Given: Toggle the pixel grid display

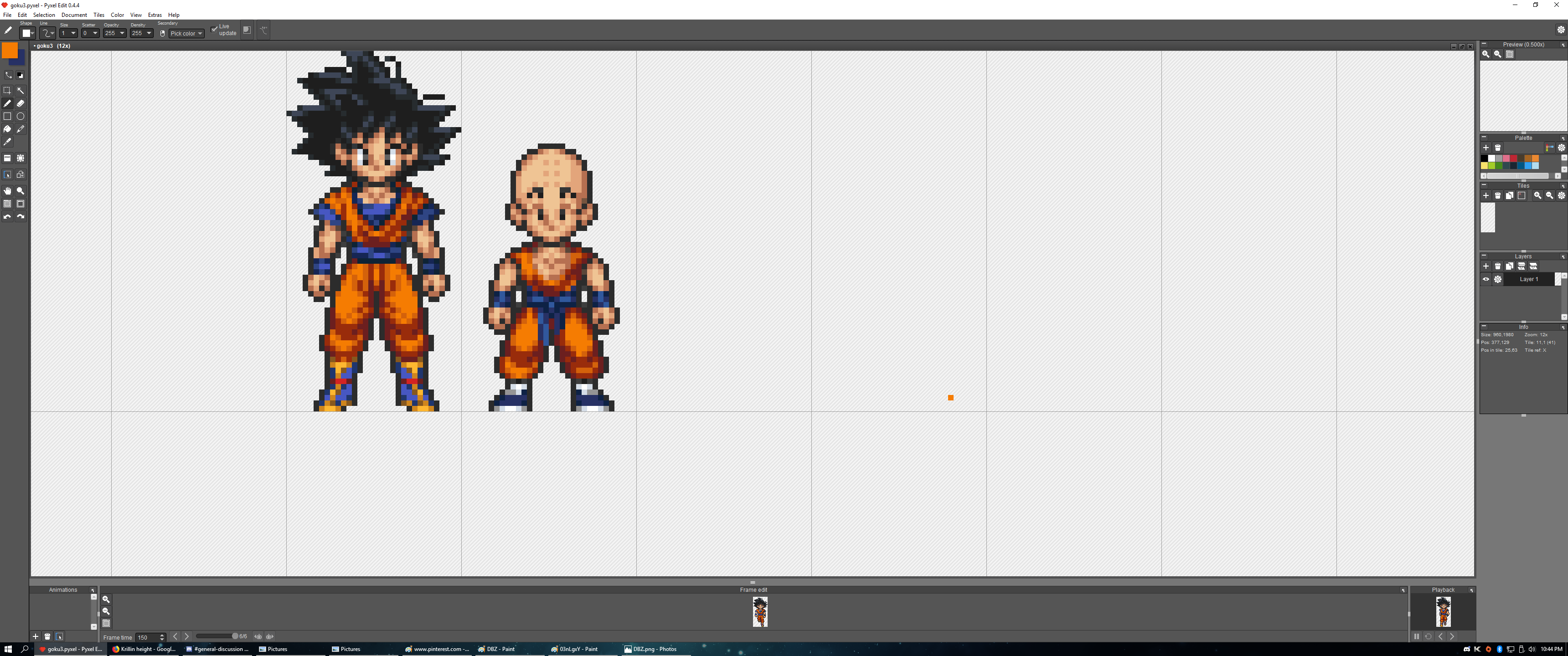Looking at the screenshot, I should point(7,204).
